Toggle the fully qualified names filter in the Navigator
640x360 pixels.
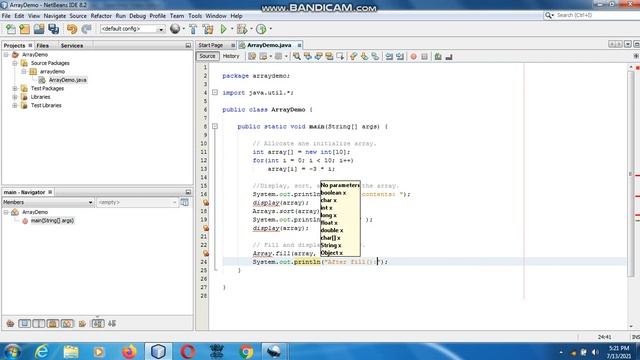click(x=82, y=324)
